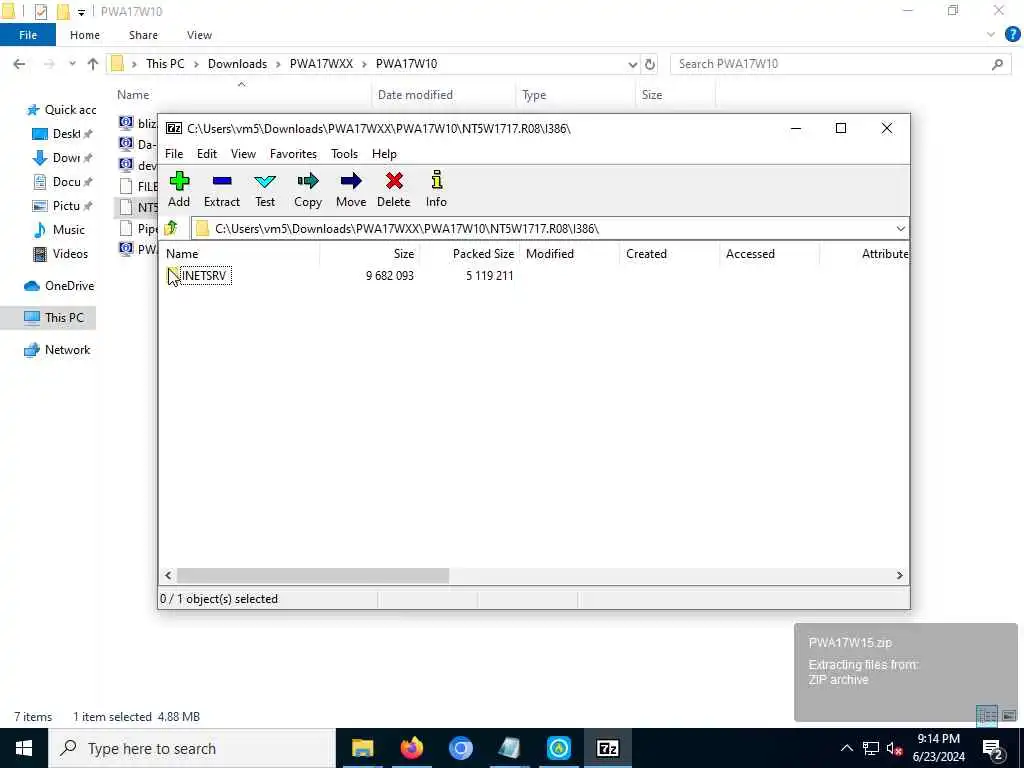This screenshot has width=1024, height=768.
Task: Click the taskbar search box
Action: (x=191, y=748)
